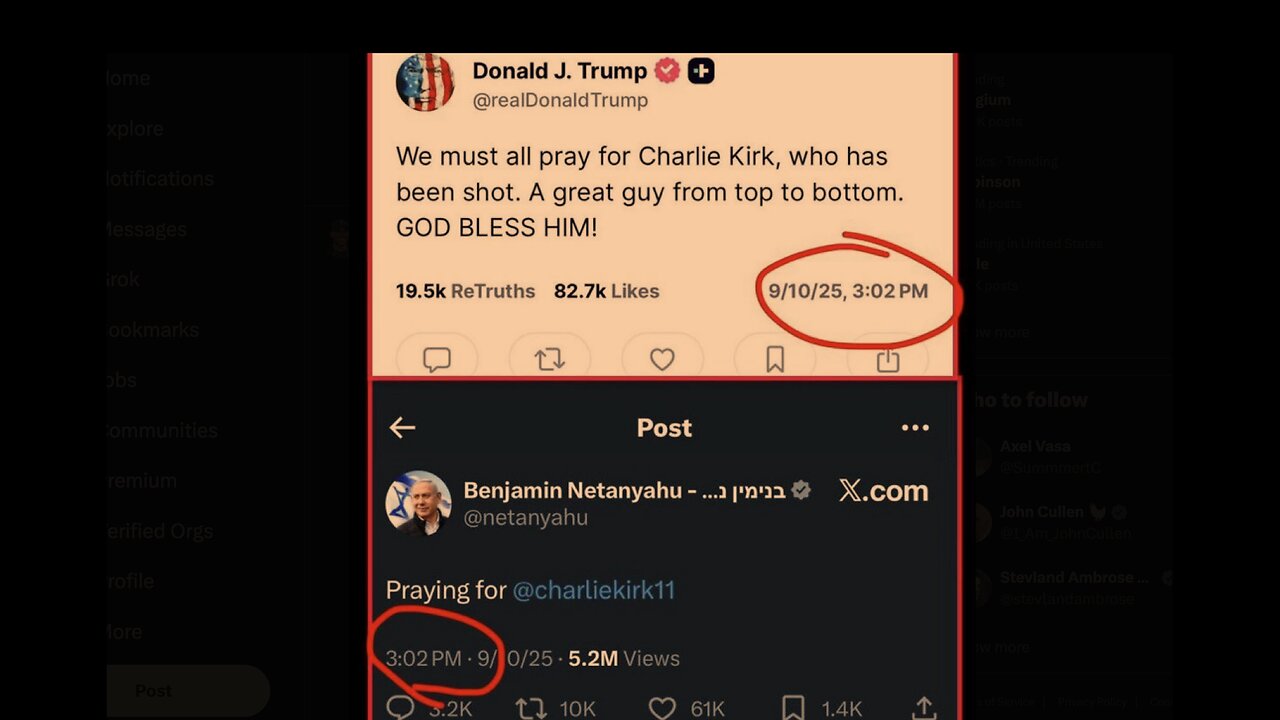
Task: Like Trump's post with the heart icon
Action: pyautogui.click(x=662, y=359)
